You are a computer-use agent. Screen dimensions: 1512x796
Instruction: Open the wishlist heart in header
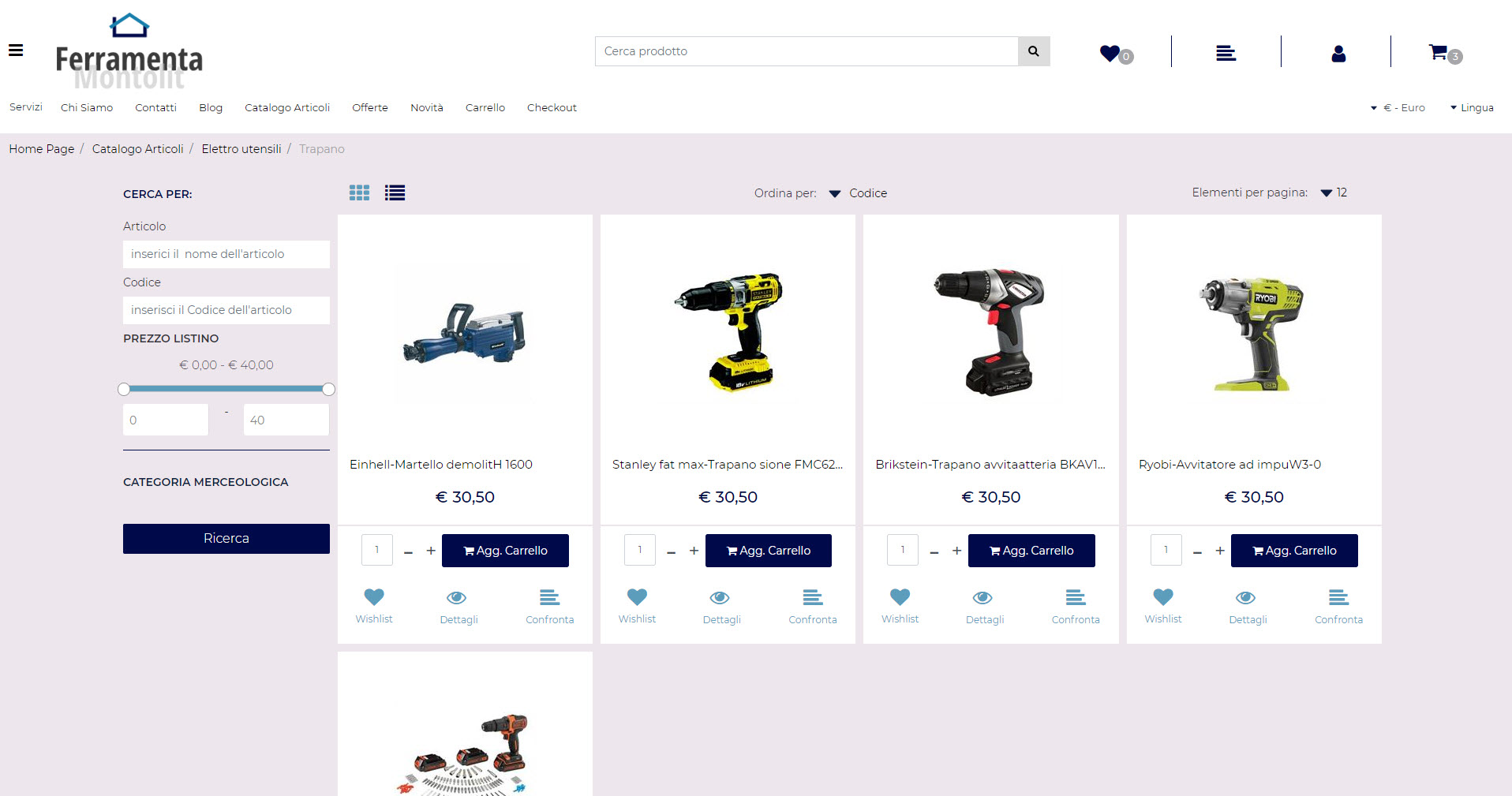pos(1110,53)
